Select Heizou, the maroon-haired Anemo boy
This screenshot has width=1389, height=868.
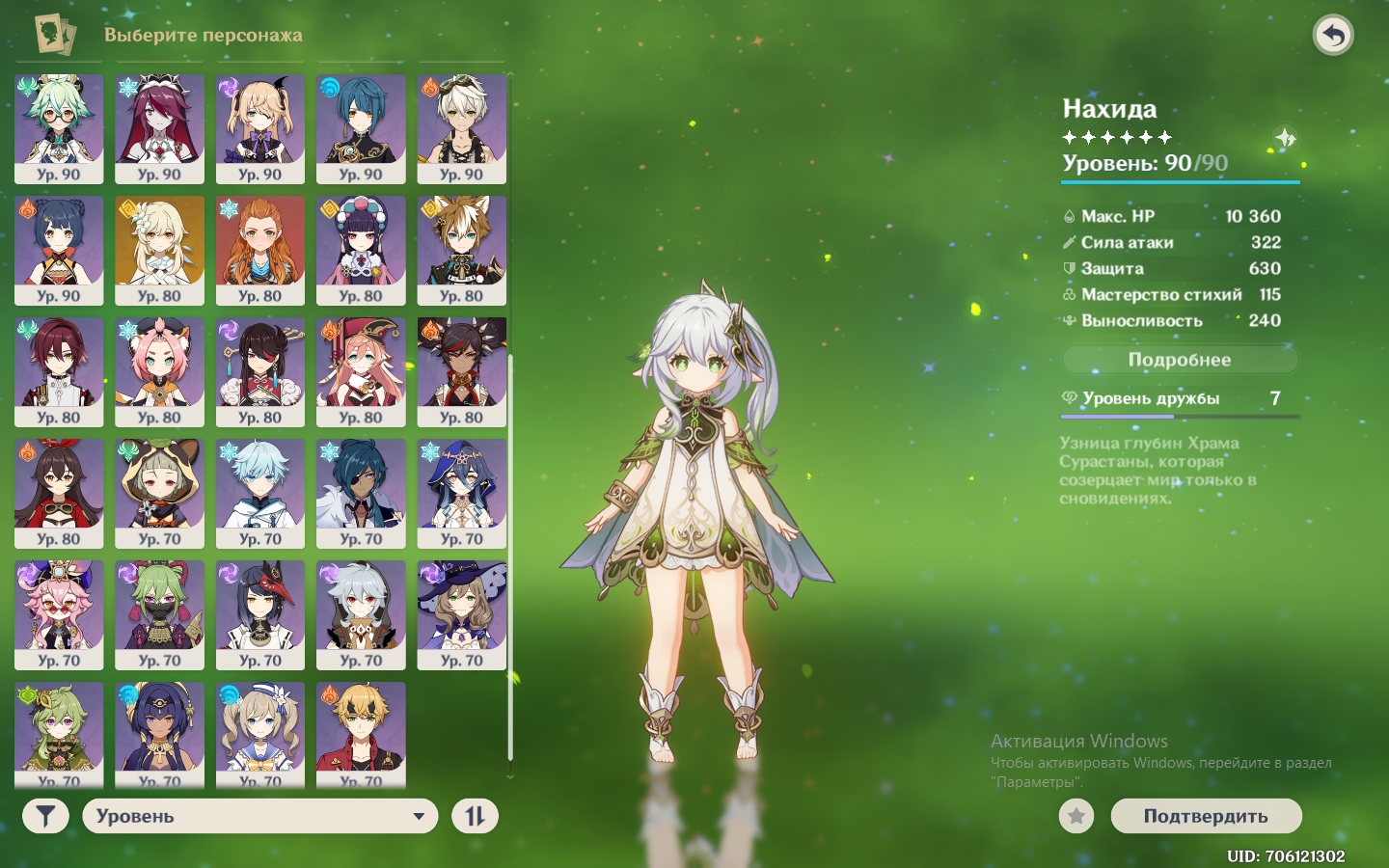(59, 372)
